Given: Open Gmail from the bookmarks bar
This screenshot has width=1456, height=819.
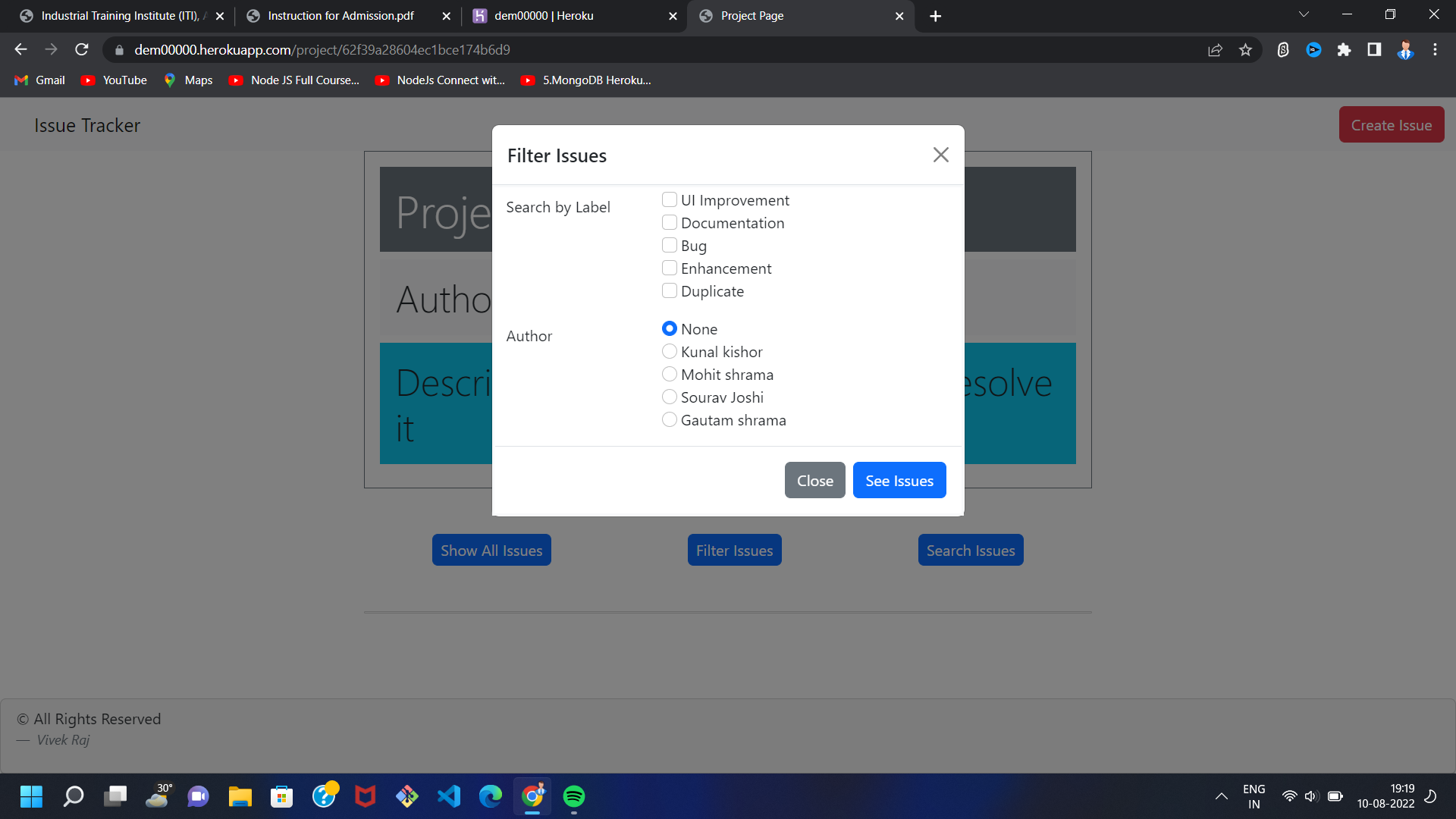Looking at the screenshot, I should click(x=39, y=80).
